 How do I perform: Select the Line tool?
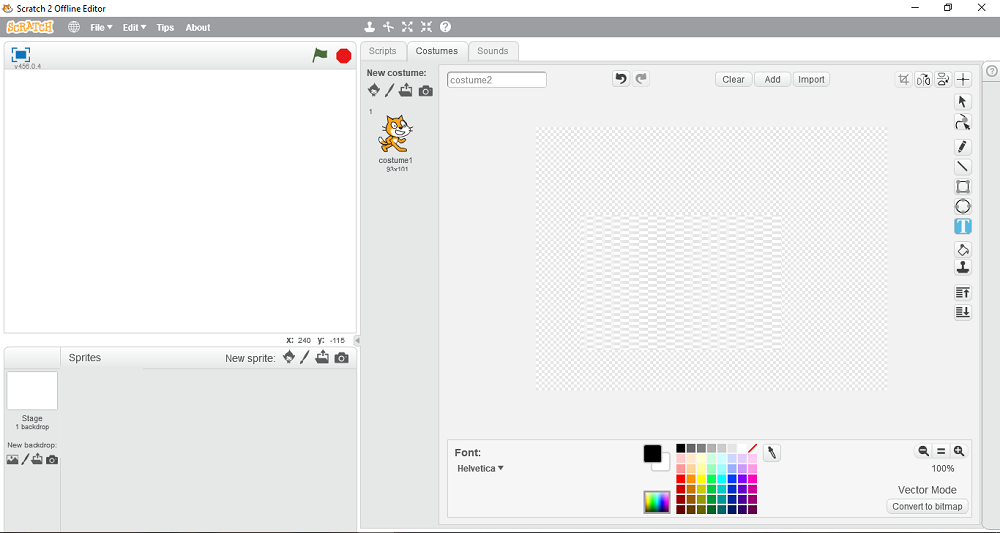[x=963, y=167]
